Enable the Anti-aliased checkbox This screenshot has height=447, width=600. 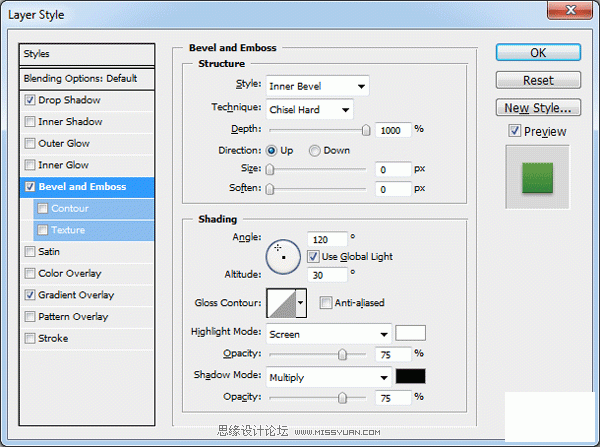tap(326, 303)
